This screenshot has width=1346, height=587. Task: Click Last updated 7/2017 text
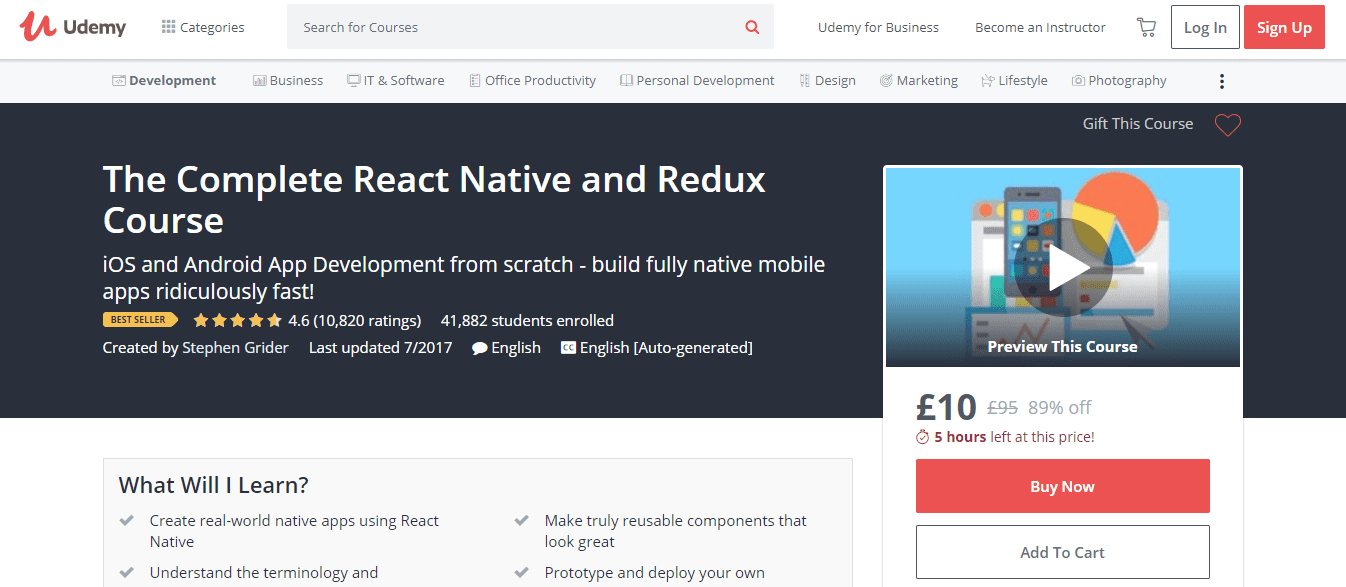pos(380,348)
